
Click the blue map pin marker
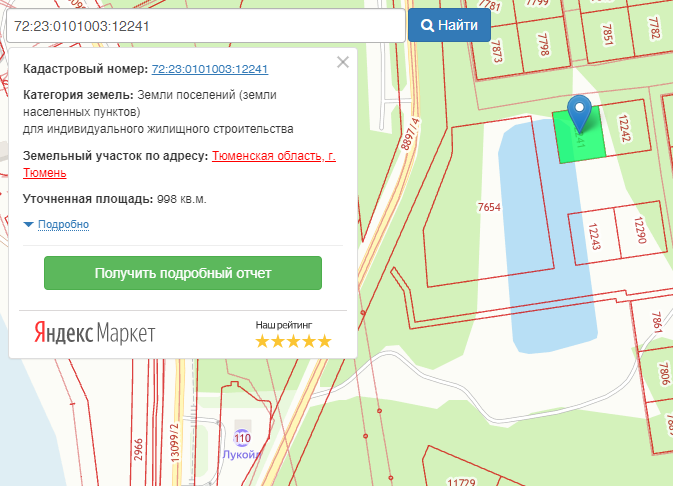(x=579, y=113)
